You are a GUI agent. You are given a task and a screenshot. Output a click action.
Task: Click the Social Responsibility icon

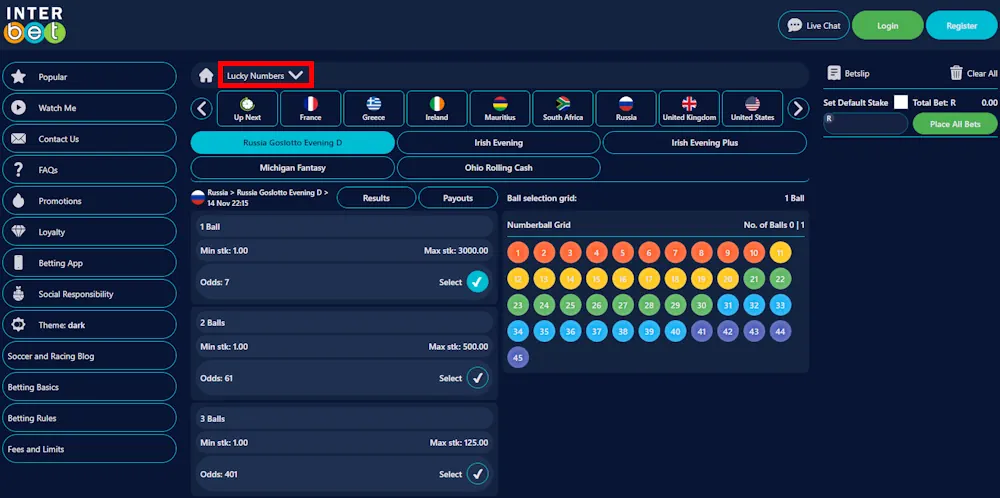pyautogui.click(x=18, y=294)
